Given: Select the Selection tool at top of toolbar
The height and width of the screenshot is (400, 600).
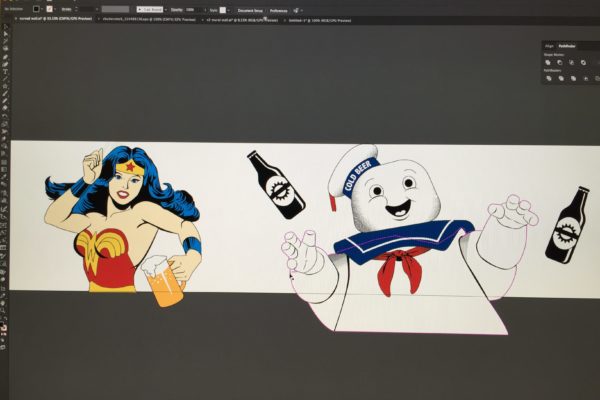Looking at the screenshot, I should pos(5,27).
